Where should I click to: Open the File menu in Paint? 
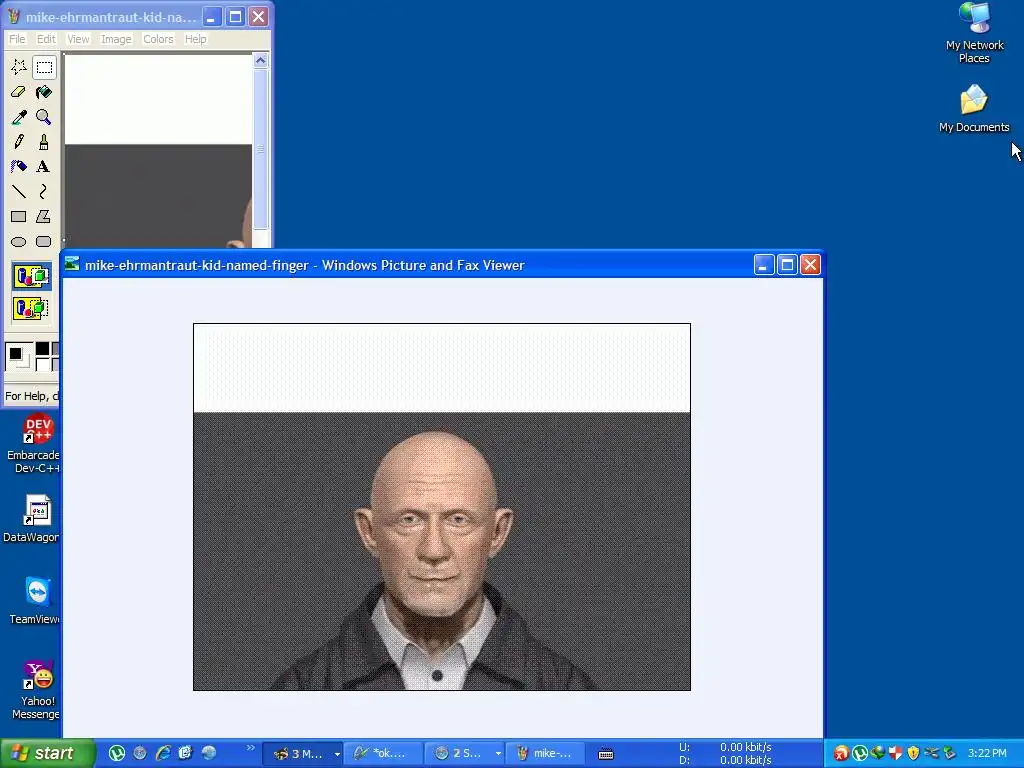click(x=17, y=39)
